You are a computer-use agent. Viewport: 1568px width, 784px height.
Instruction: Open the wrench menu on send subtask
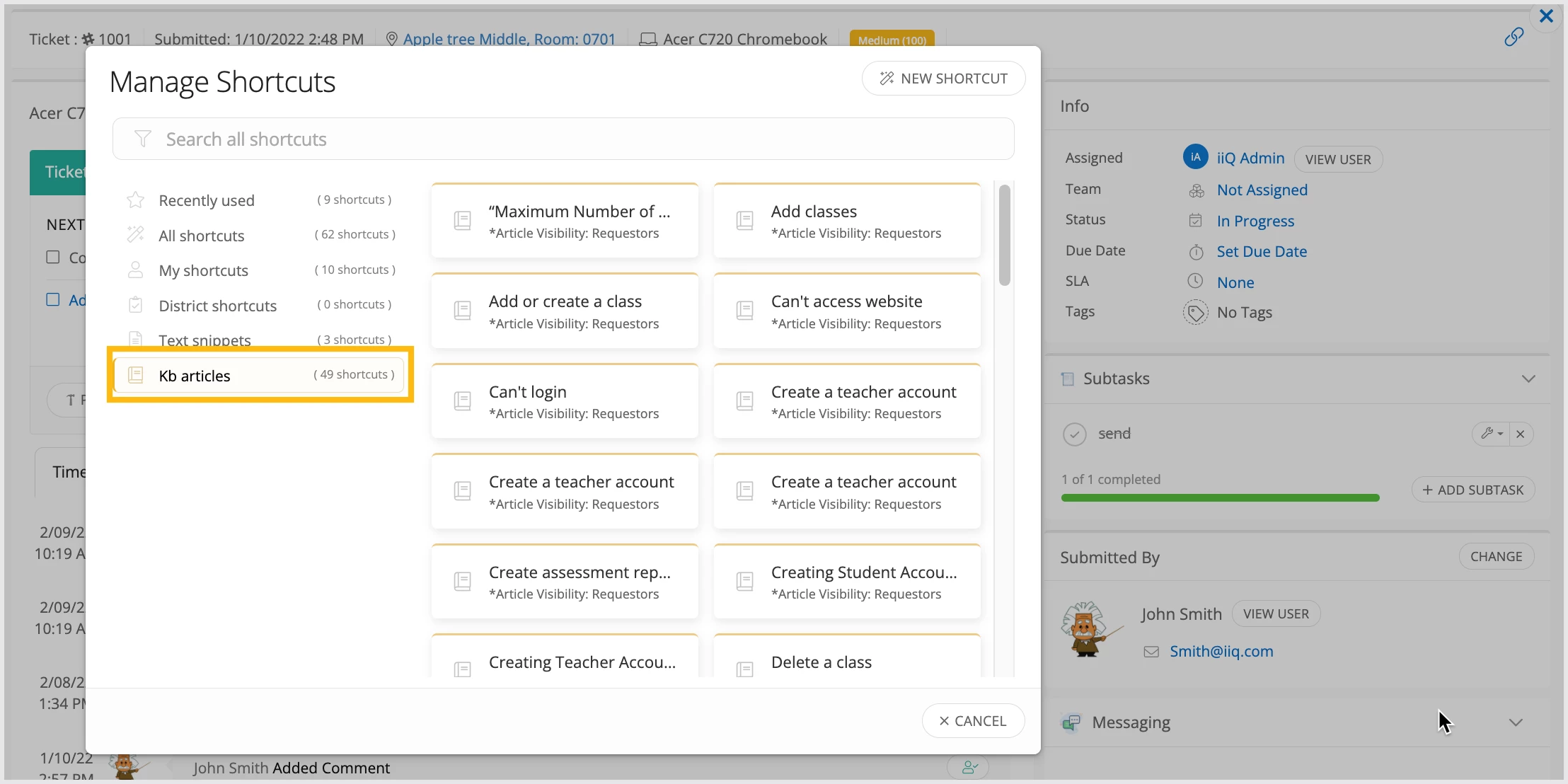pyautogui.click(x=1492, y=434)
